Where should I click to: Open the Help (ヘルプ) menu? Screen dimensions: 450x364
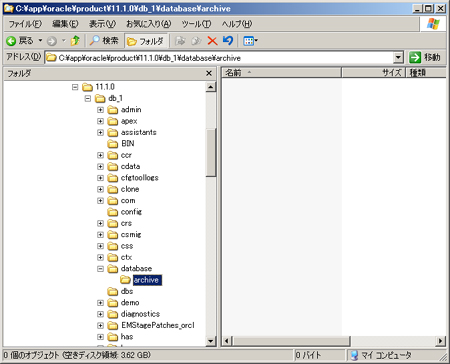click(237, 24)
